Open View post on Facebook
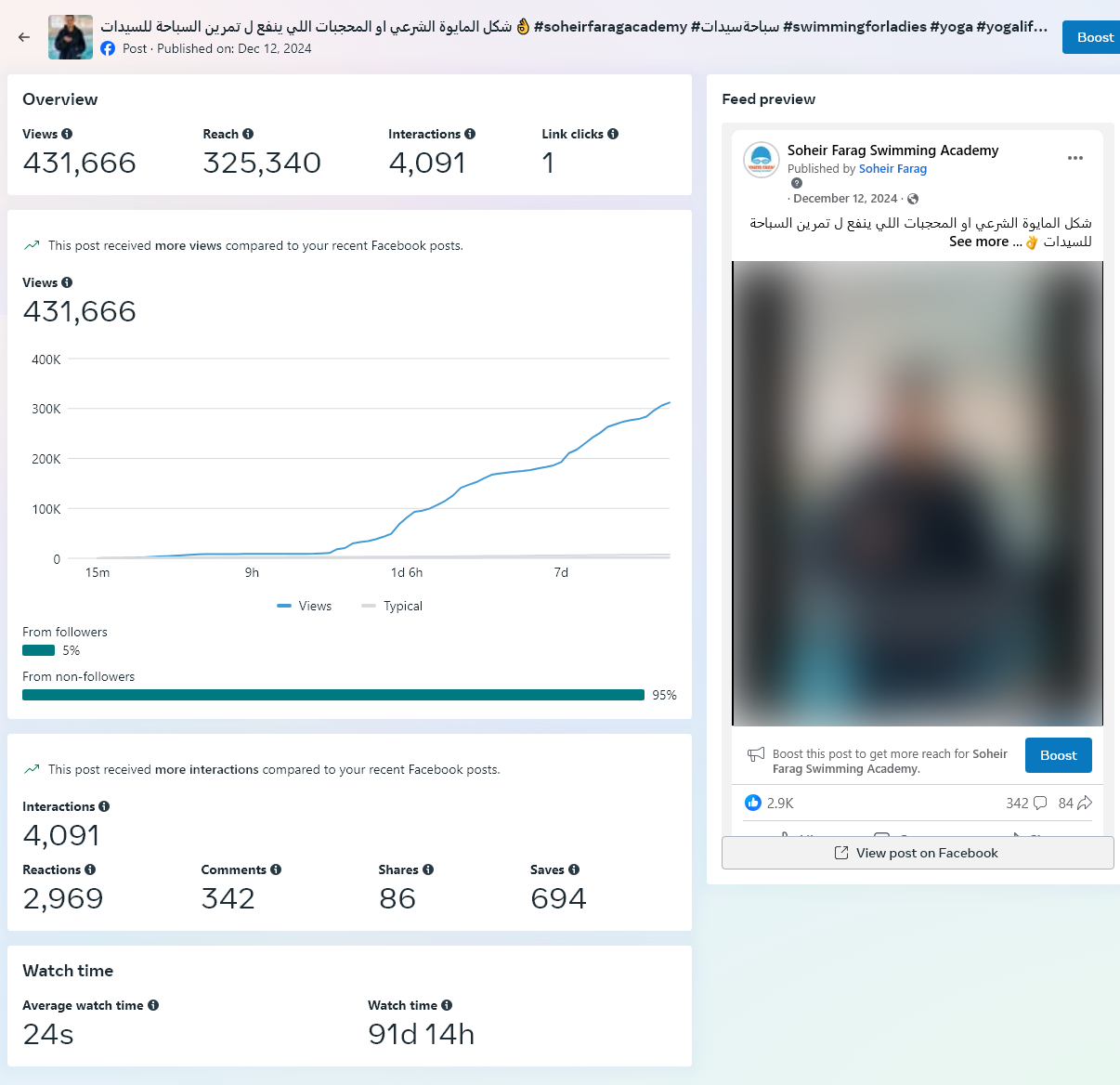1120x1085 pixels. click(x=917, y=853)
